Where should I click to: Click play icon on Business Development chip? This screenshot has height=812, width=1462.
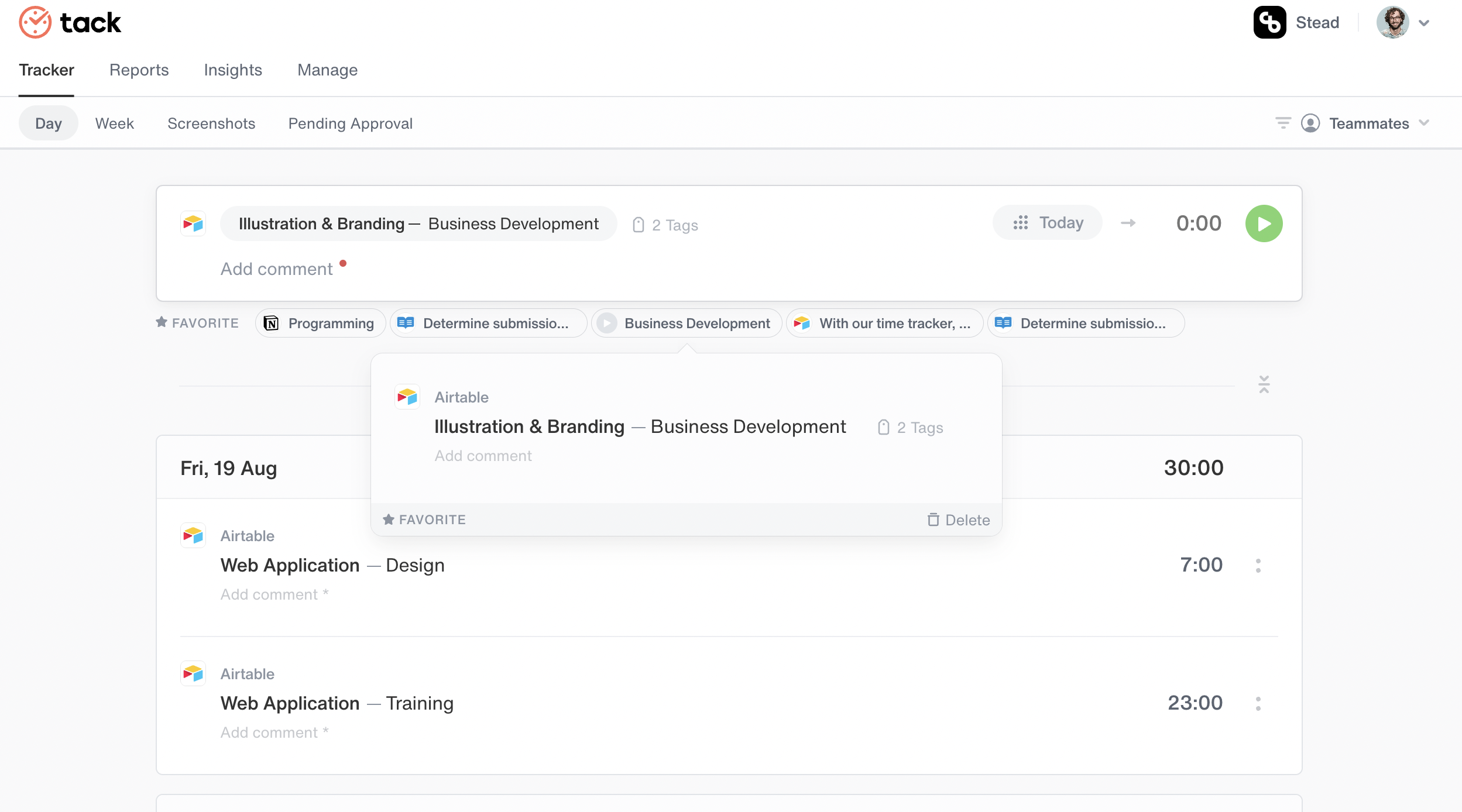tap(607, 323)
